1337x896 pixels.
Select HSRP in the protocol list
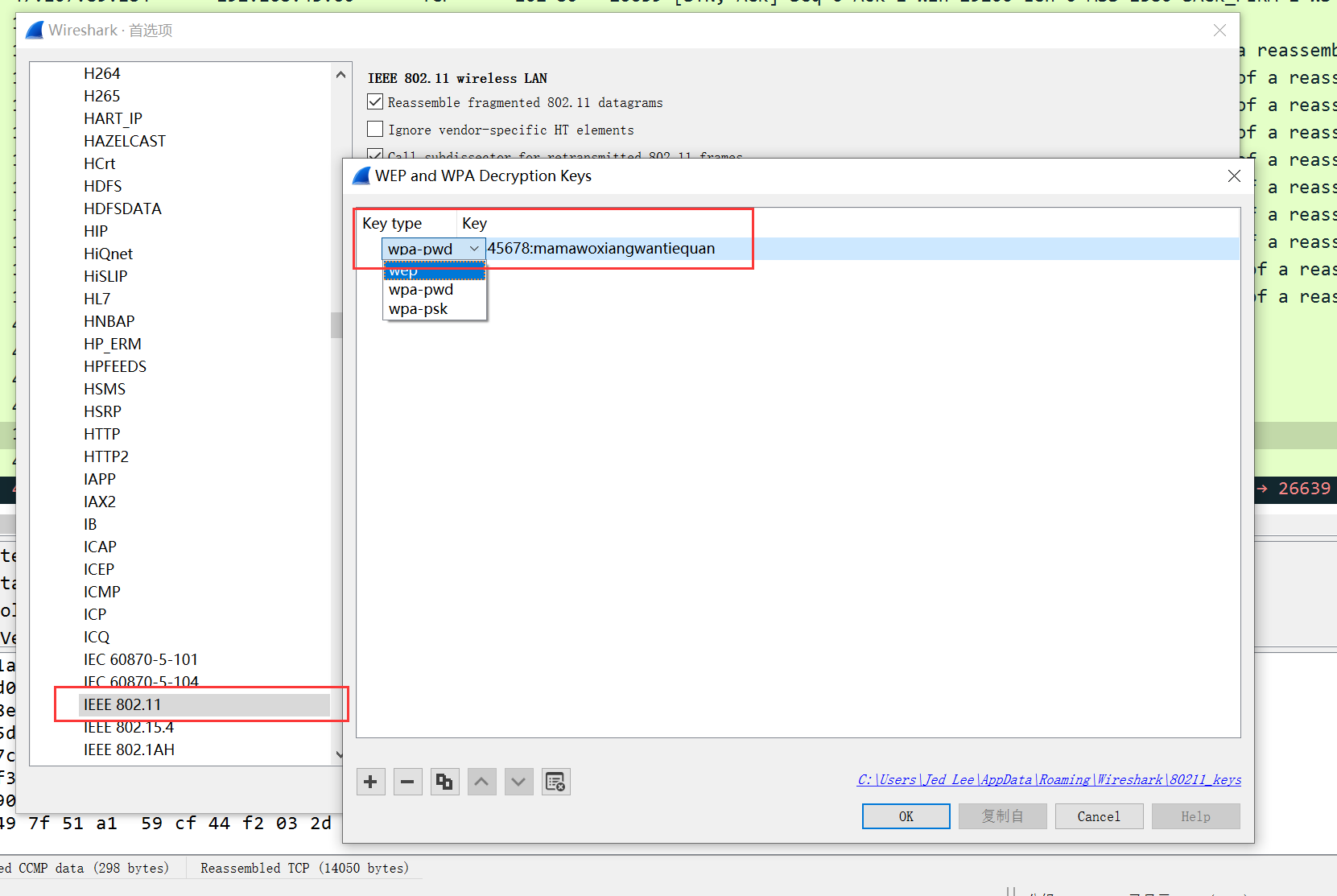coord(103,411)
